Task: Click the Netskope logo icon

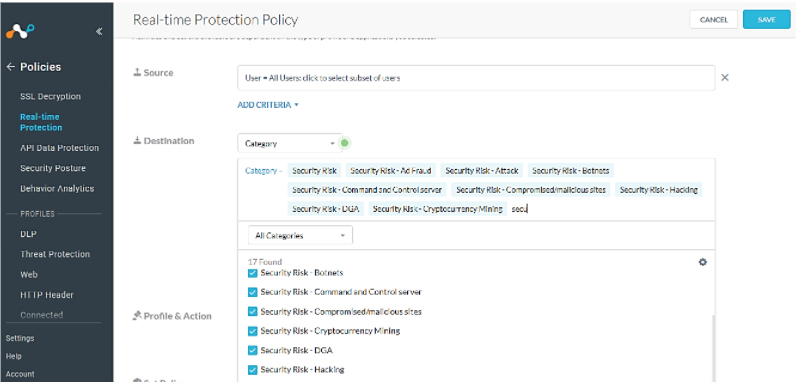Action: (20, 31)
